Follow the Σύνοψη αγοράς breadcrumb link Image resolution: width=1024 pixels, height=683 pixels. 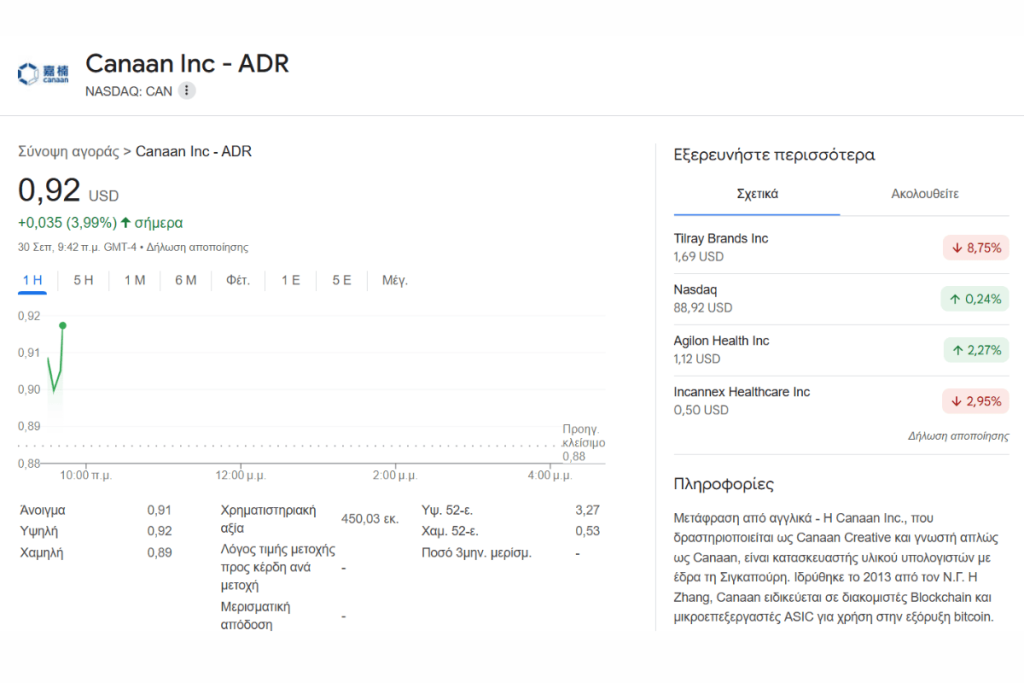[69, 151]
